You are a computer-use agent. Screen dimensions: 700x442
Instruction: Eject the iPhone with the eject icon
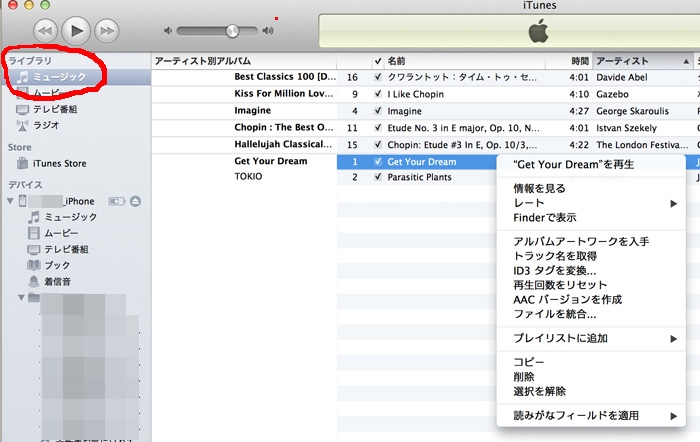tap(136, 201)
